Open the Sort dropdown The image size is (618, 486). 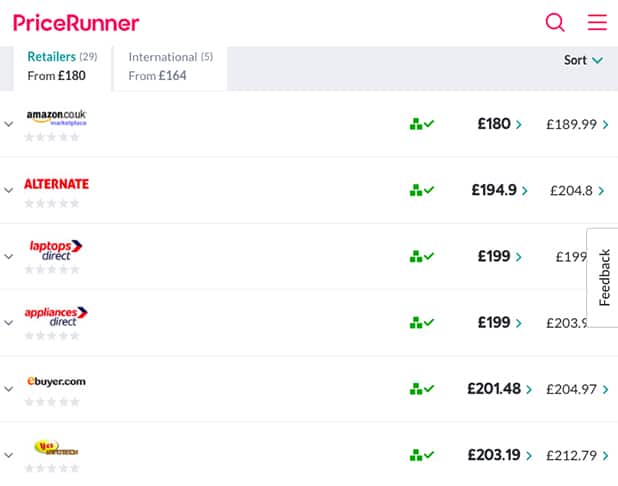pyautogui.click(x=583, y=60)
